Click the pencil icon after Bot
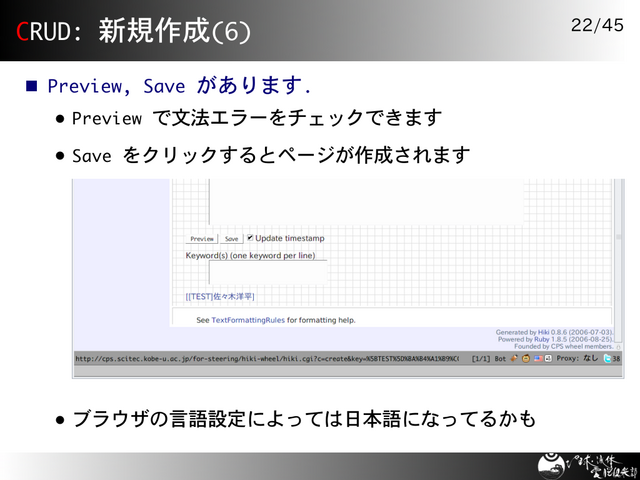Image resolution: width=640 pixels, height=480 pixels. [x=514, y=358]
